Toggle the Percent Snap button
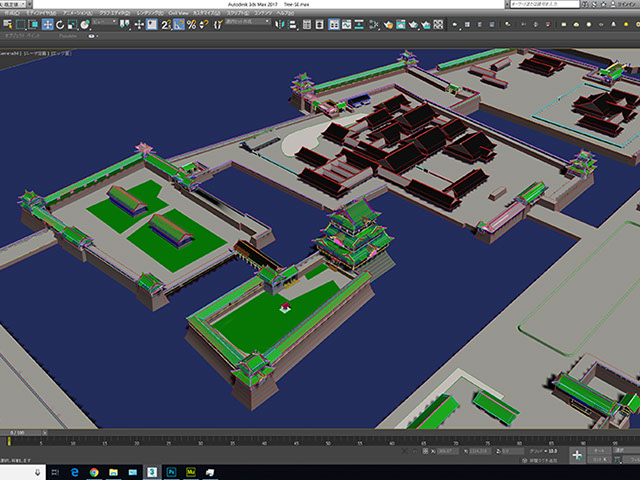The width and height of the screenshot is (640, 480). (x=191, y=24)
